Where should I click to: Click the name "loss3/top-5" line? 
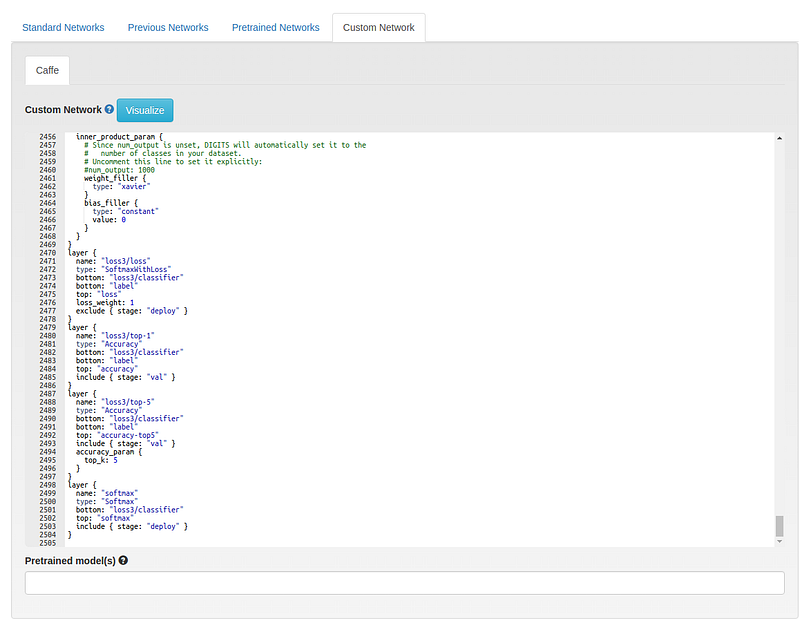point(115,402)
